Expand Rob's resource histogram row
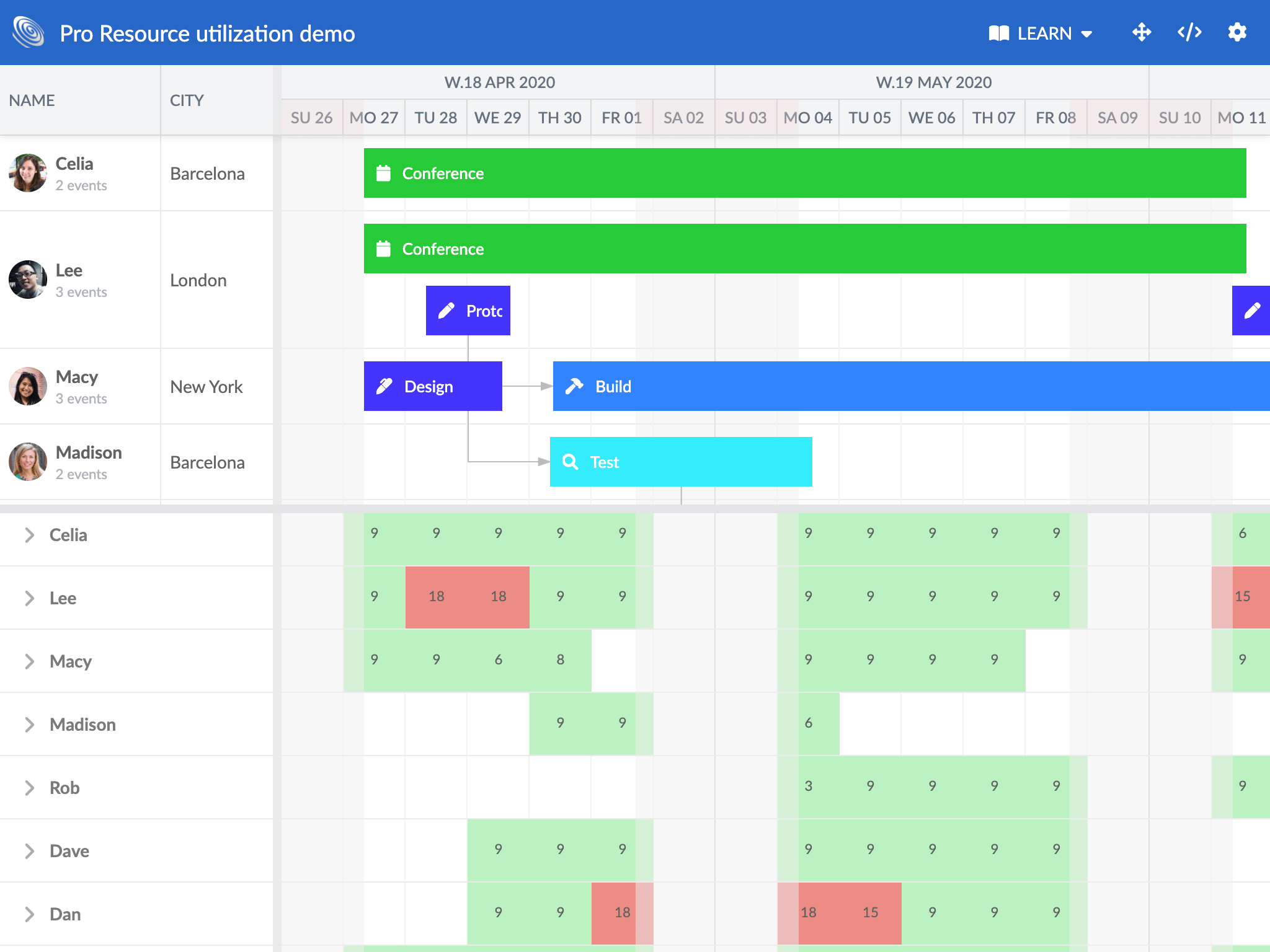The image size is (1270, 952). [x=29, y=788]
